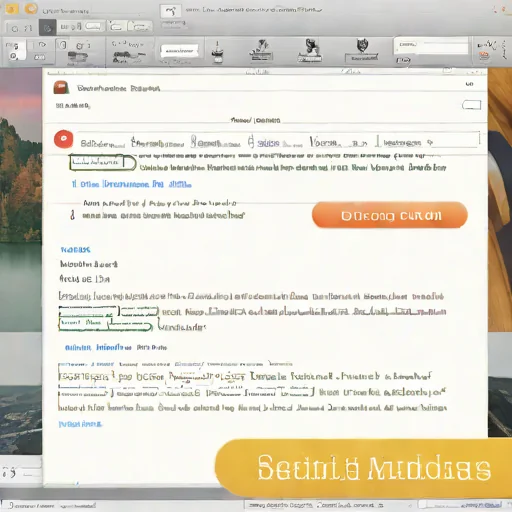The width and height of the screenshot is (512, 512).
Task: Click the search field in the top toolbar
Action: pyautogui.click(x=431, y=46)
